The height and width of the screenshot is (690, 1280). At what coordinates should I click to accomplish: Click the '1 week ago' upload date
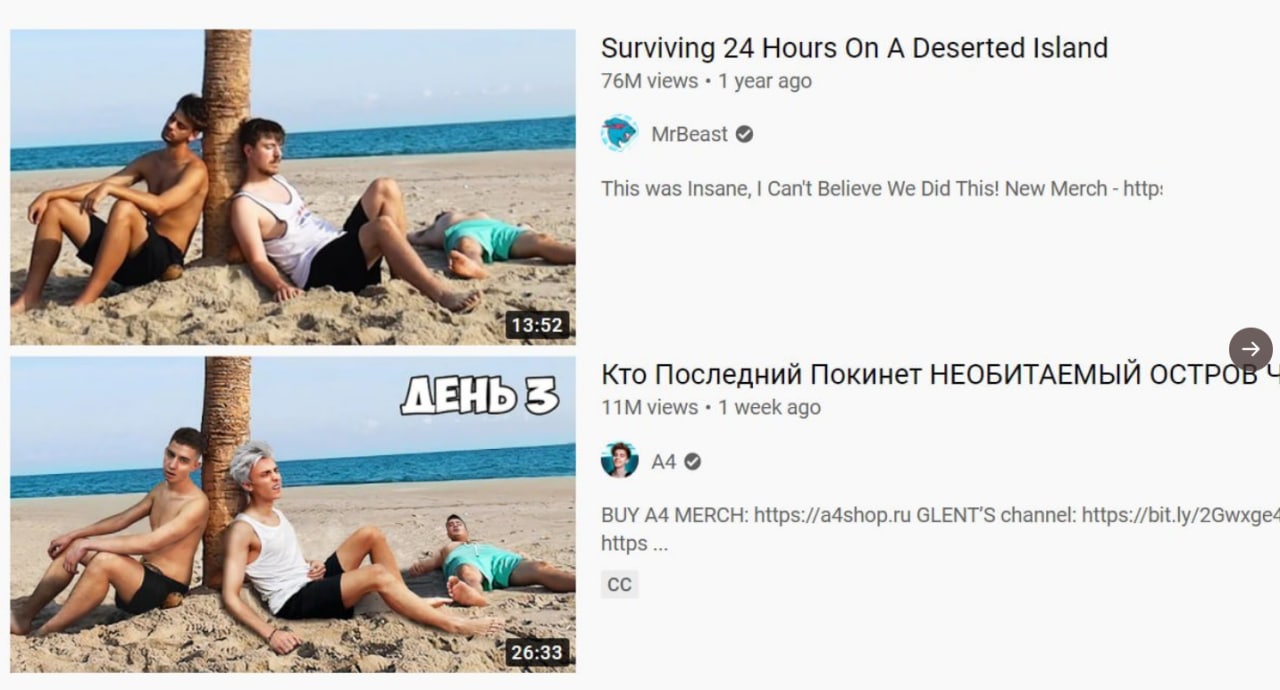click(769, 407)
